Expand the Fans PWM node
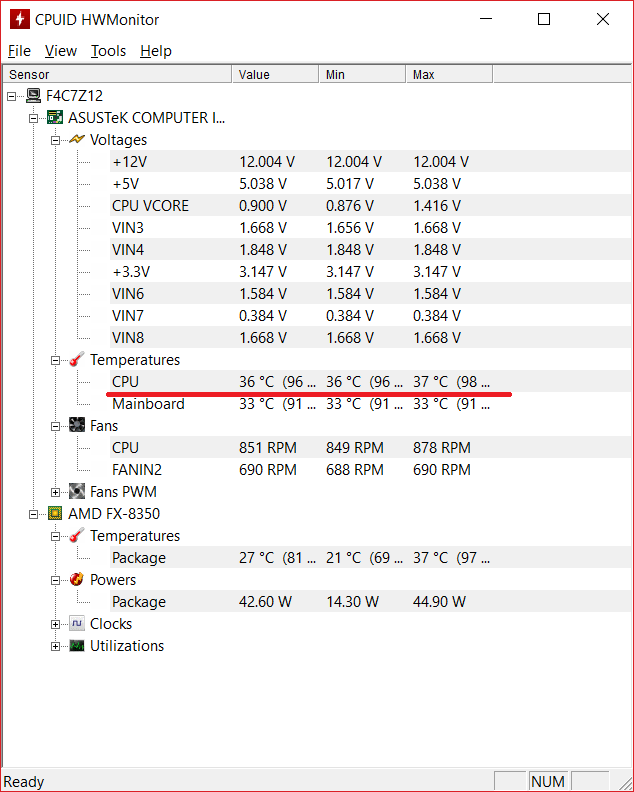The height and width of the screenshot is (792, 634). (x=56, y=492)
